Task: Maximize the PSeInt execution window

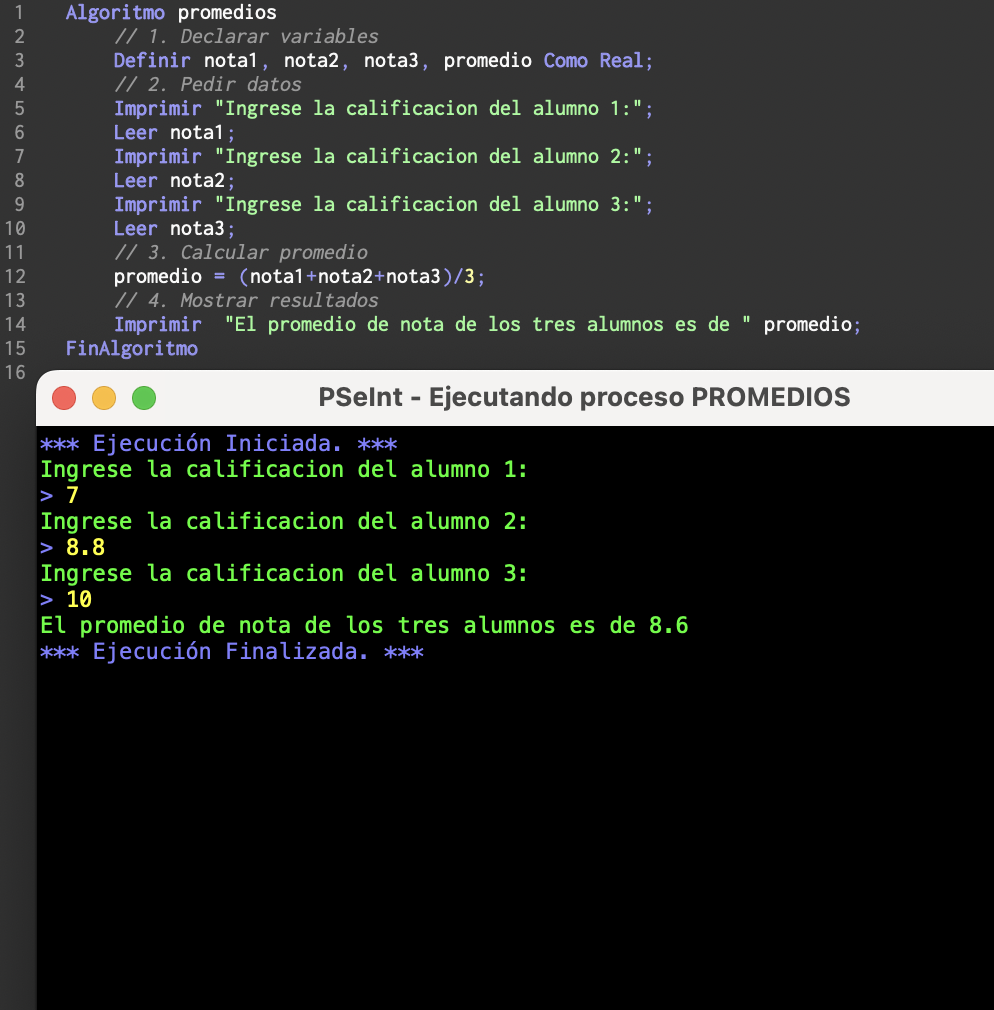Action: (144, 398)
